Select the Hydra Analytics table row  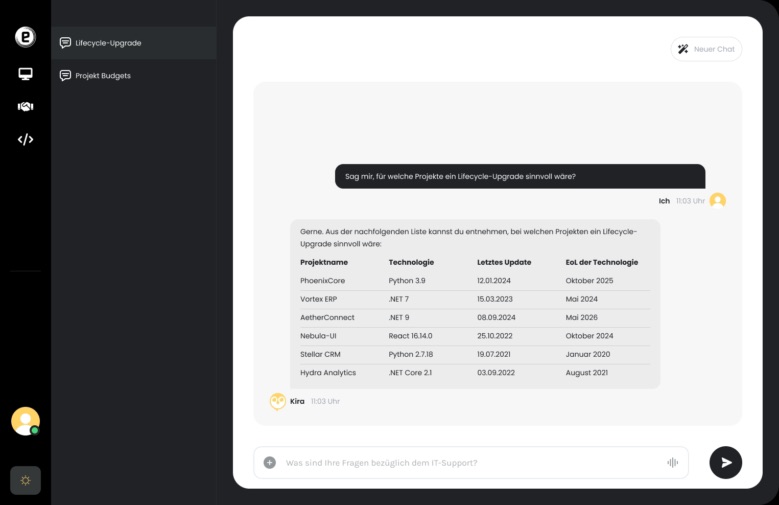474,373
